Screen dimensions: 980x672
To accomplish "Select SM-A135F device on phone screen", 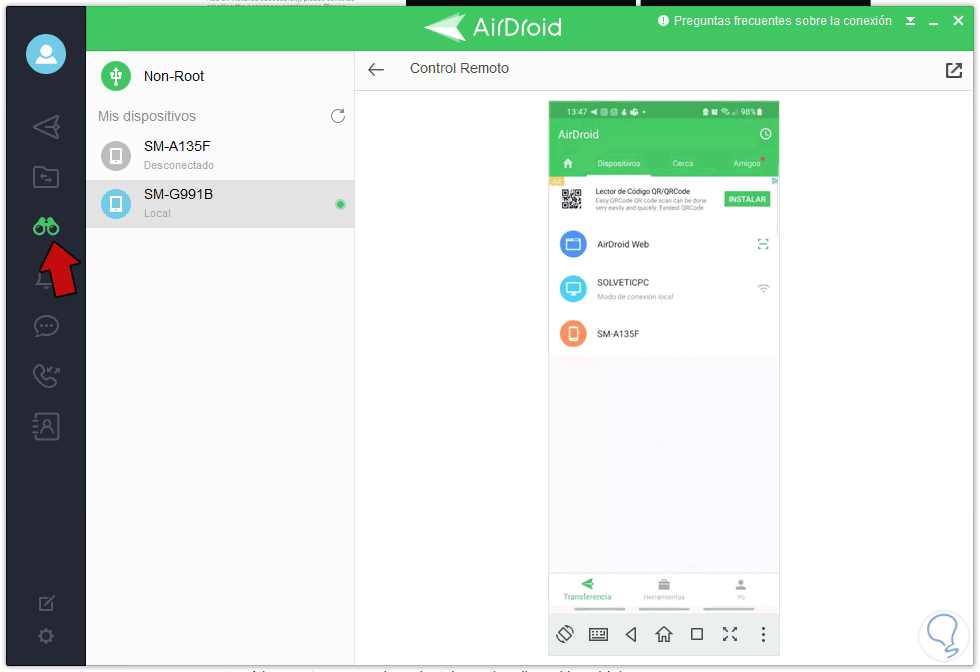I will click(x=664, y=333).
